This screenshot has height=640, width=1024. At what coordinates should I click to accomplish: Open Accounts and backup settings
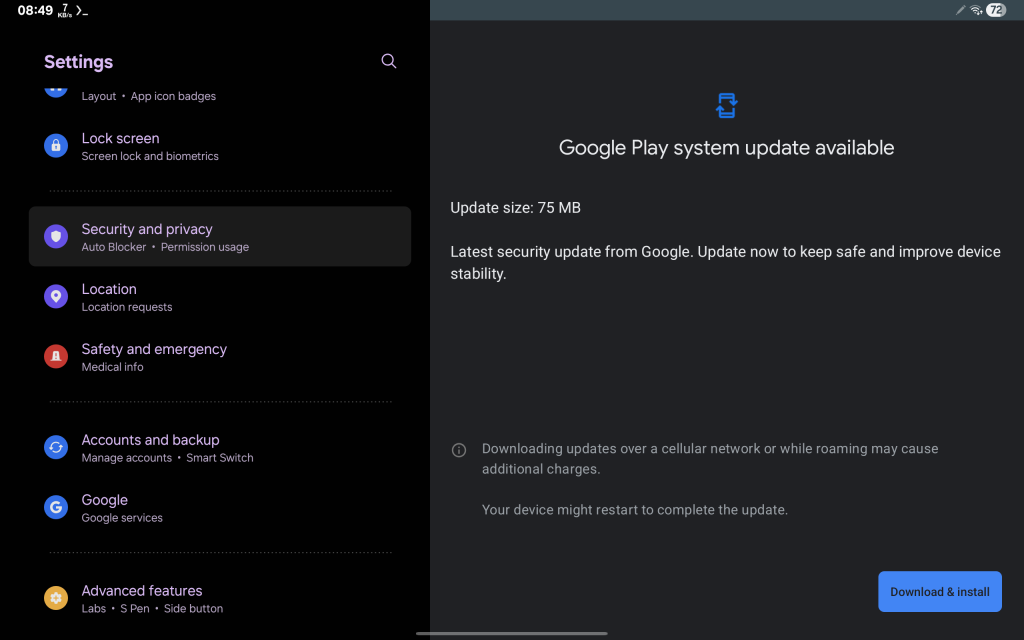pos(219,447)
